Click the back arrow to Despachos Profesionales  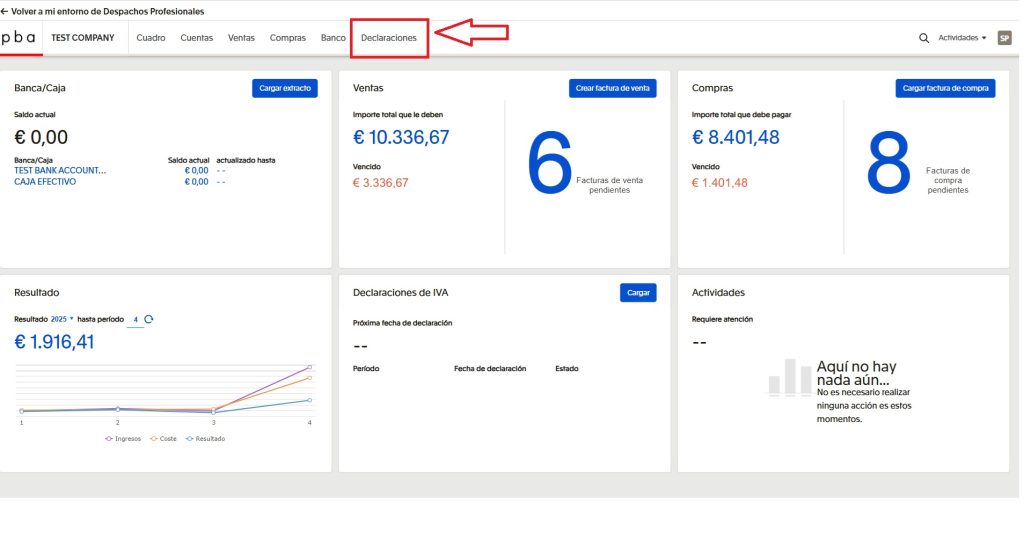tap(6, 11)
